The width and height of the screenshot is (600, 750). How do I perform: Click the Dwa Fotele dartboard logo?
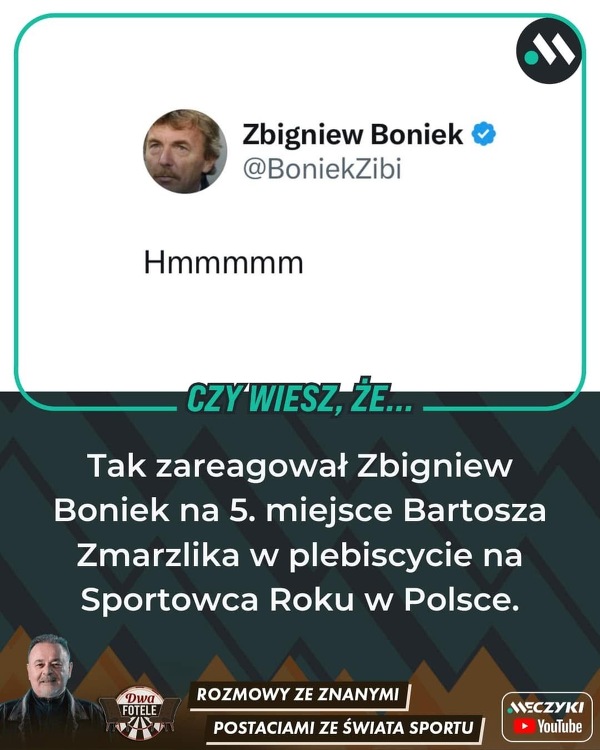click(x=139, y=712)
